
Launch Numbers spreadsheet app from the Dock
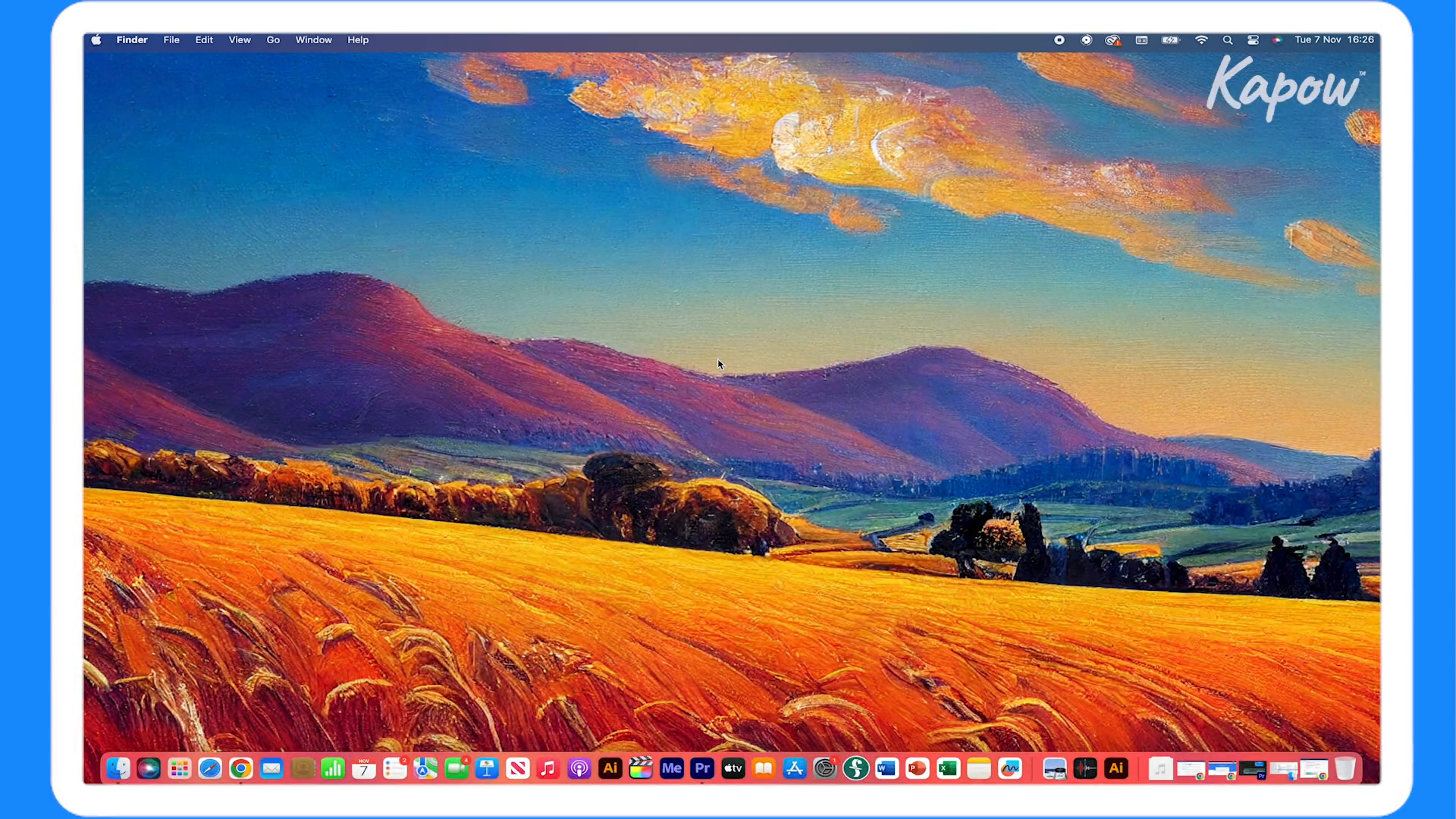click(333, 768)
